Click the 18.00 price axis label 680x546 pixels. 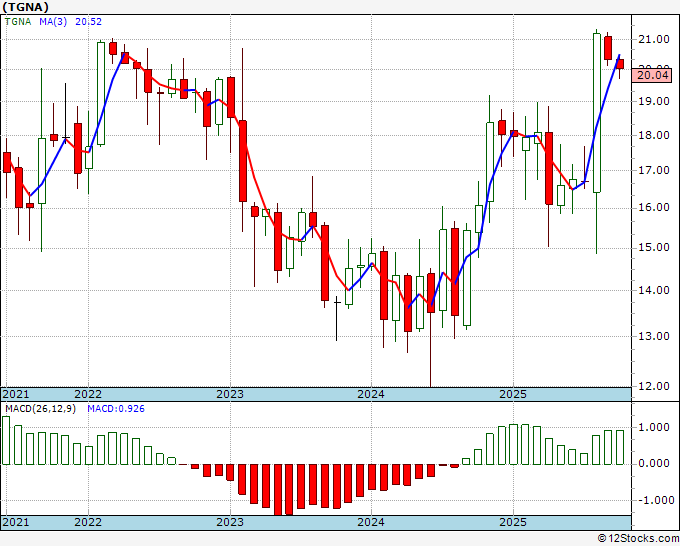coord(654,135)
